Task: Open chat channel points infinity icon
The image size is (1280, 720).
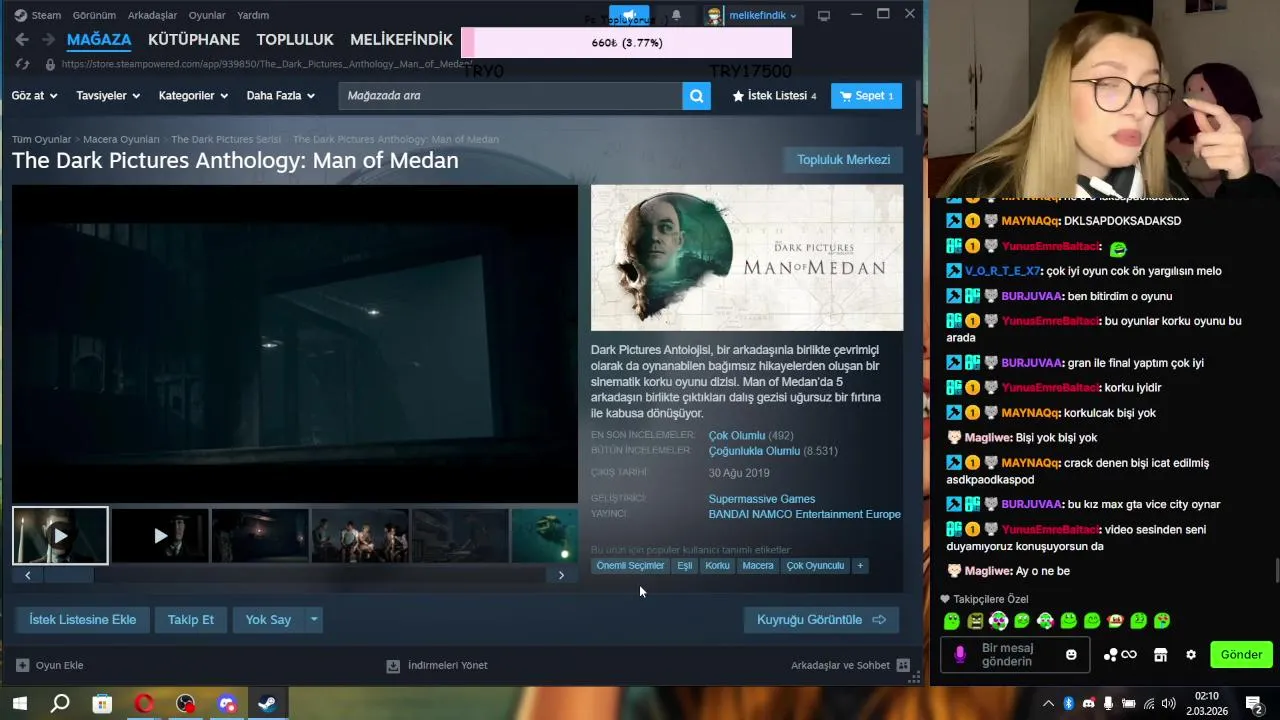Action: (x=1120, y=655)
